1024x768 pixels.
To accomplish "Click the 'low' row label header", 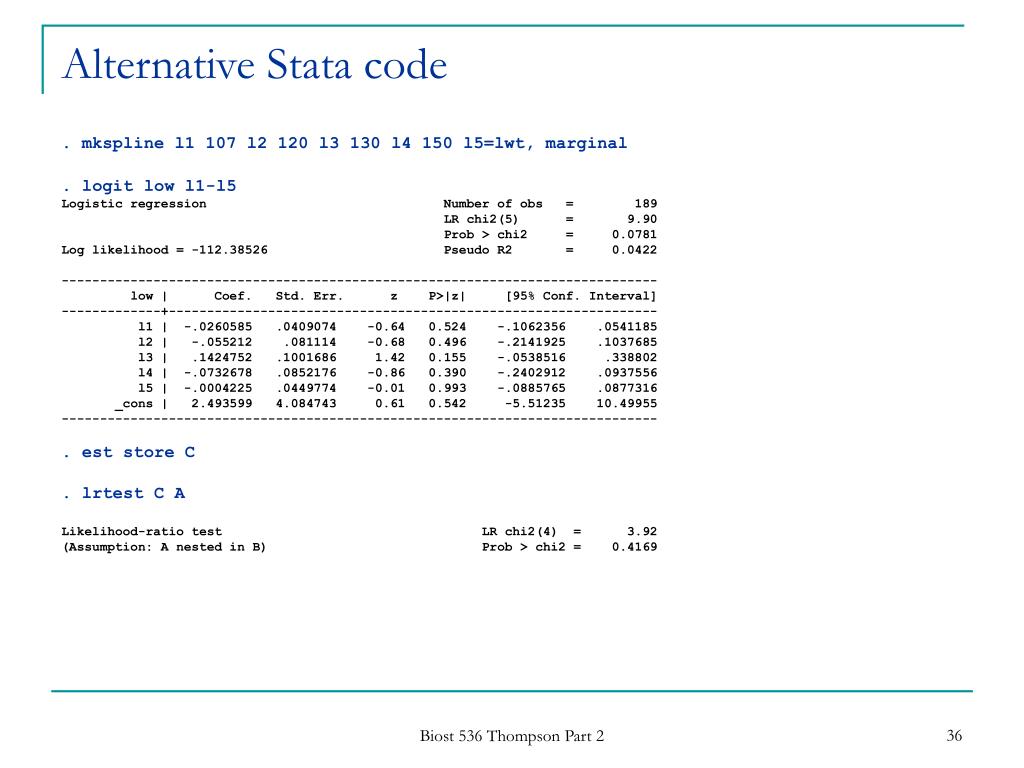I will 142,296.
